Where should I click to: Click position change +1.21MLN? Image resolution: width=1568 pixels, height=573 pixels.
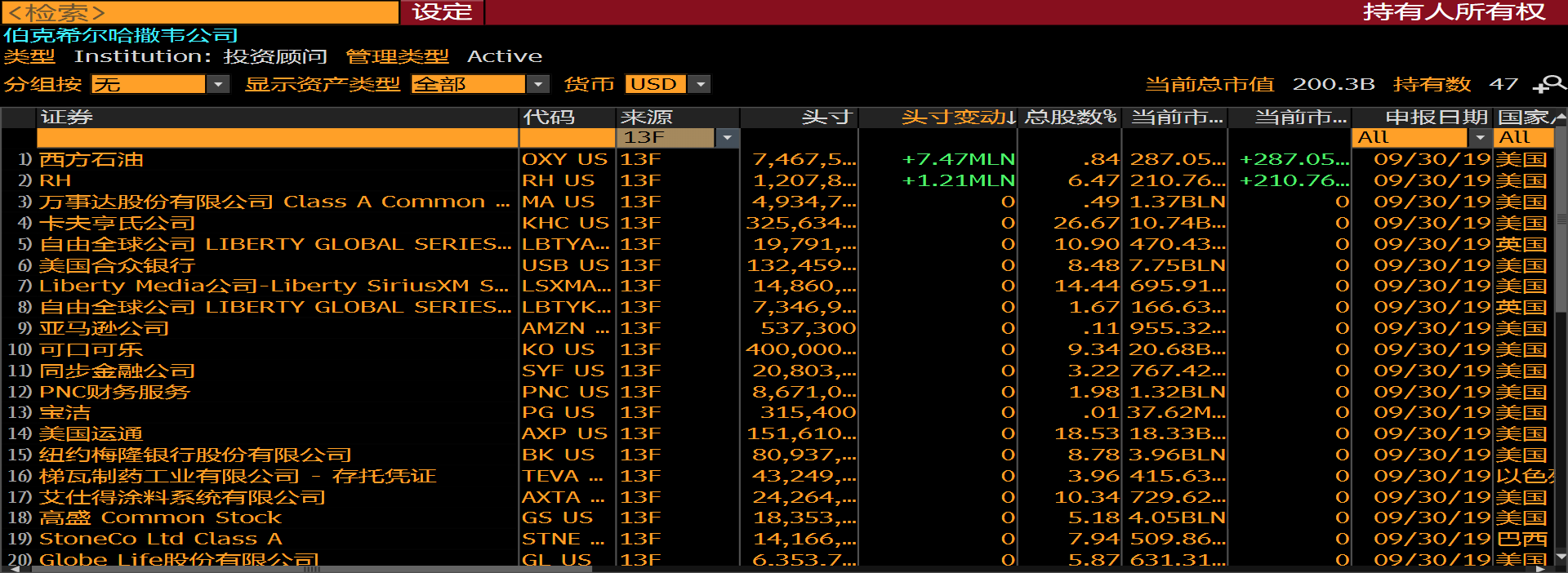click(x=958, y=180)
